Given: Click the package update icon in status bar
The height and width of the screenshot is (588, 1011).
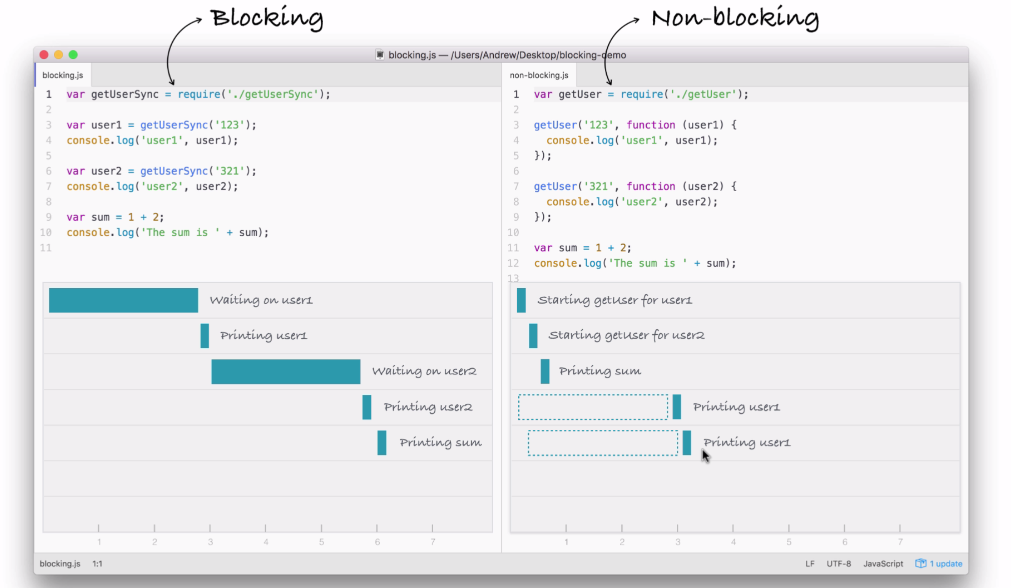Looking at the screenshot, I should click(x=921, y=564).
